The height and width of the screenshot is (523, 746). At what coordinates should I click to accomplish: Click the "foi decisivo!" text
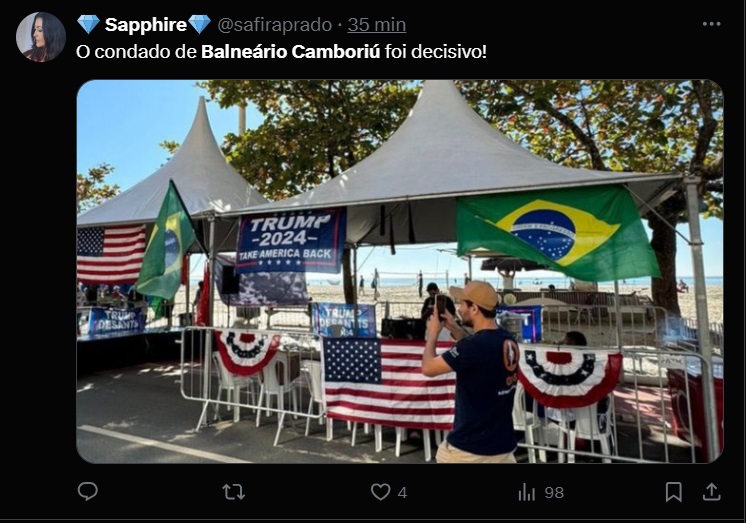point(436,51)
